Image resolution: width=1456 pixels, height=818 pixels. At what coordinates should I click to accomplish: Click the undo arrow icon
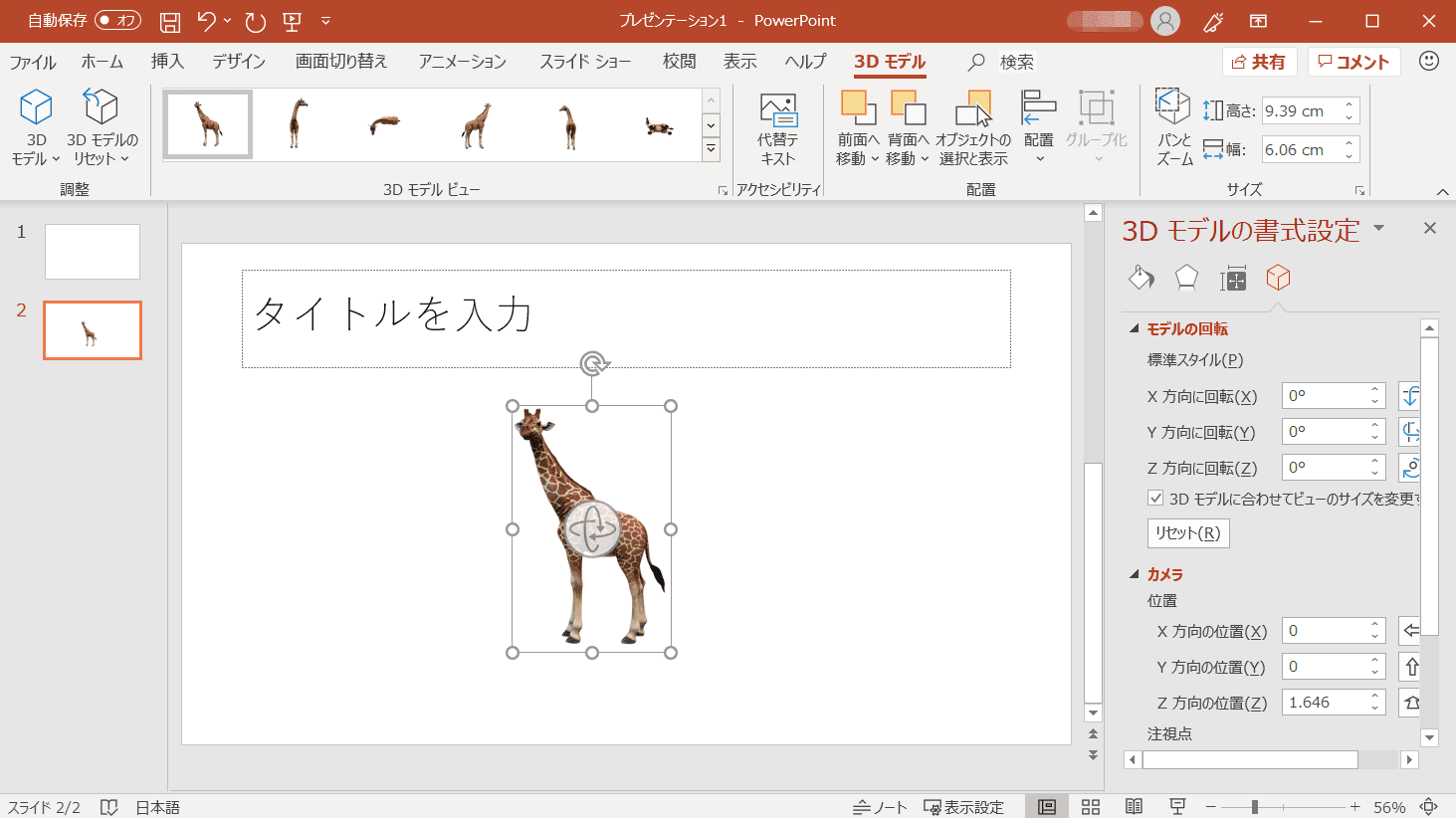coord(206,21)
